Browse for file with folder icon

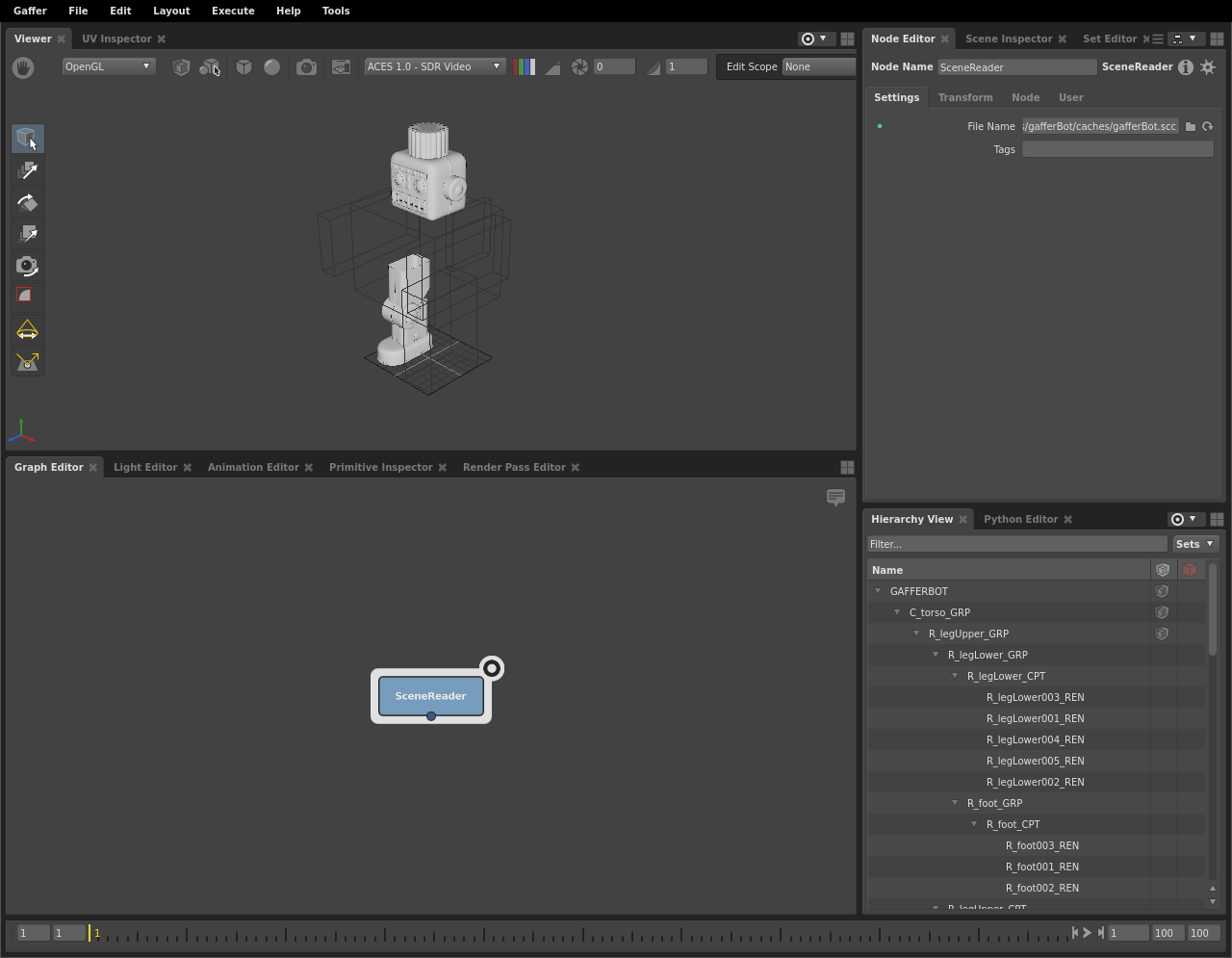coord(1191,126)
